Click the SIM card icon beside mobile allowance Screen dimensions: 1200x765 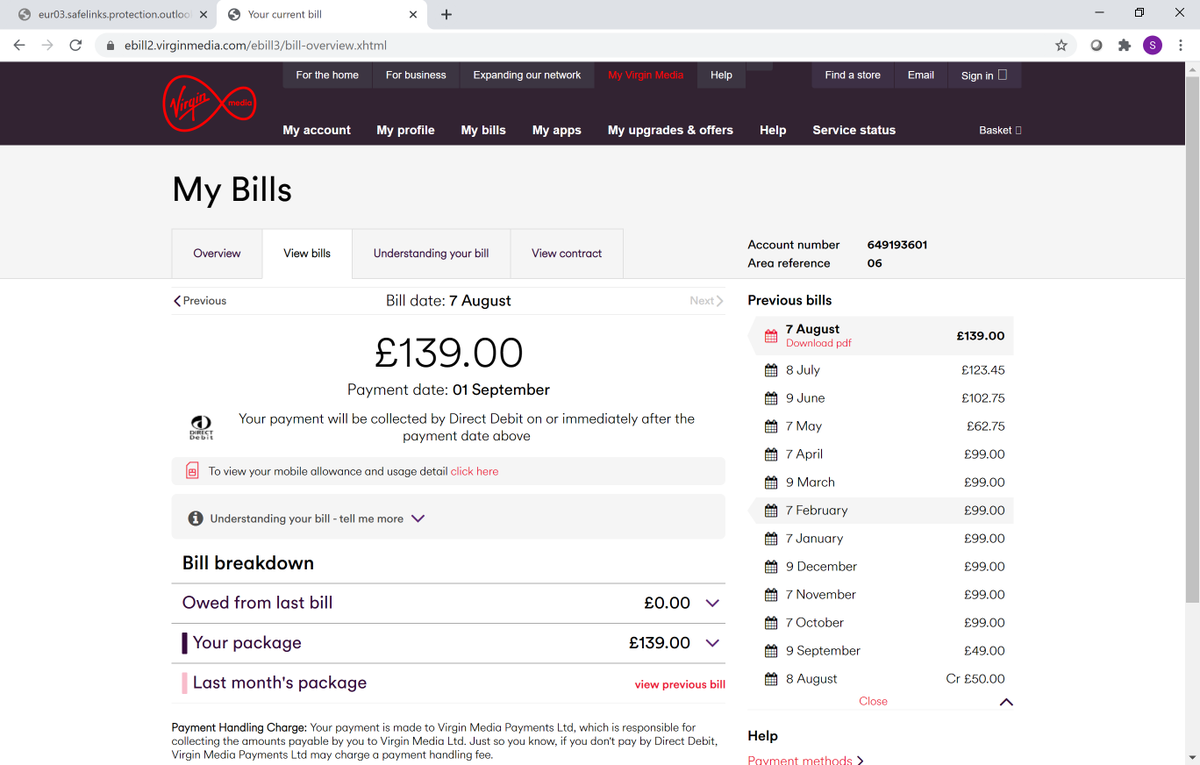pyautogui.click(x=192, y=471)
